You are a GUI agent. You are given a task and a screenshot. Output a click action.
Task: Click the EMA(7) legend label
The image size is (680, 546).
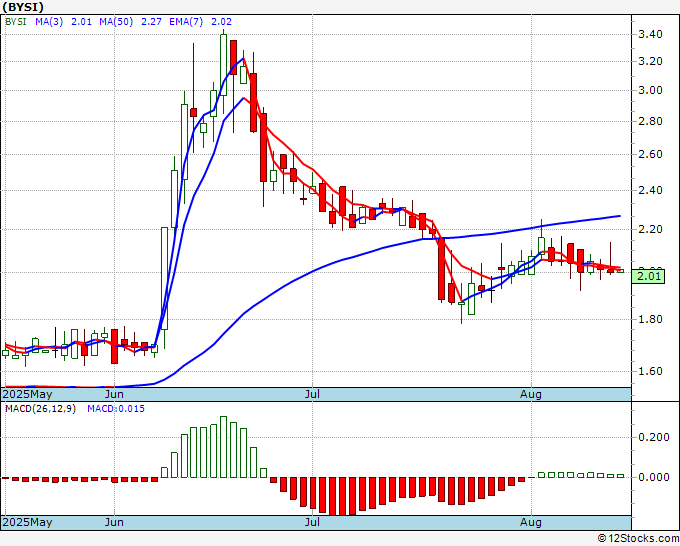click(x=186, y=22)
